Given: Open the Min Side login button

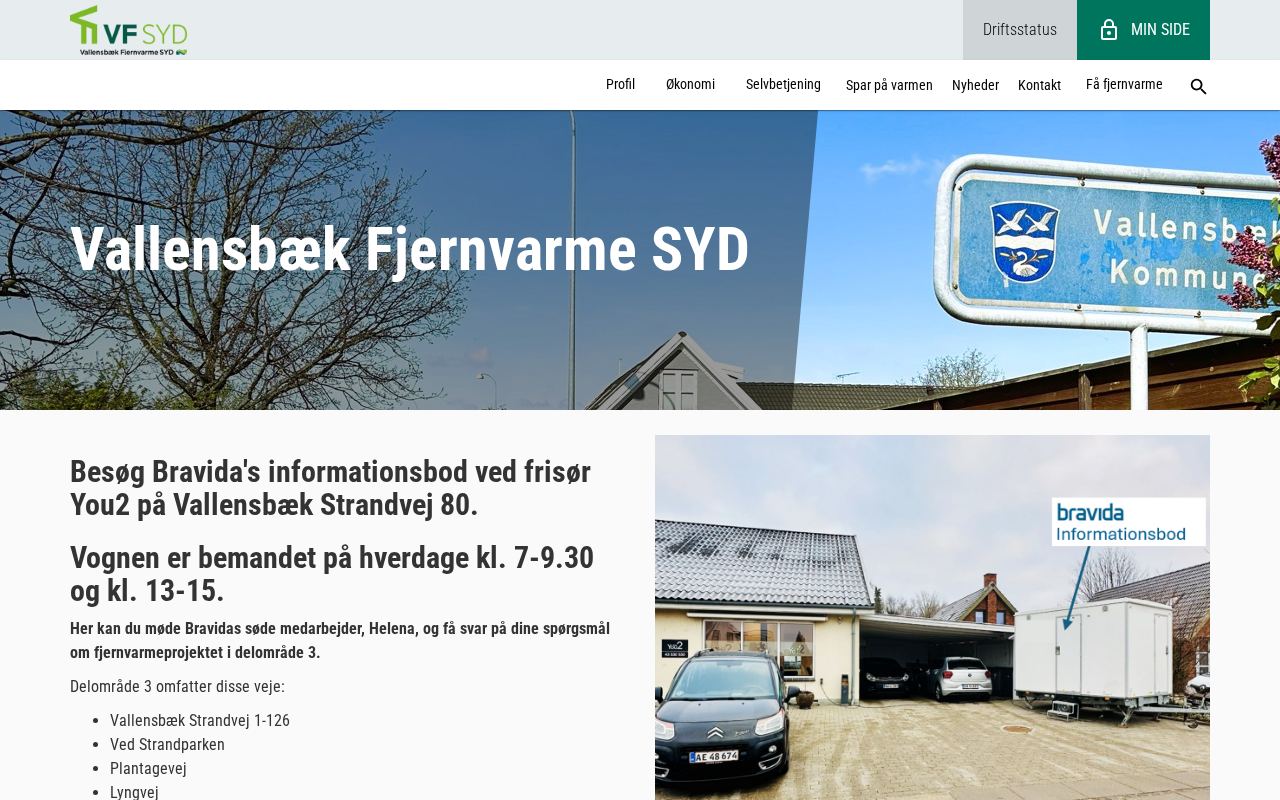Looking at the screenshot, I should [1143, 30].
